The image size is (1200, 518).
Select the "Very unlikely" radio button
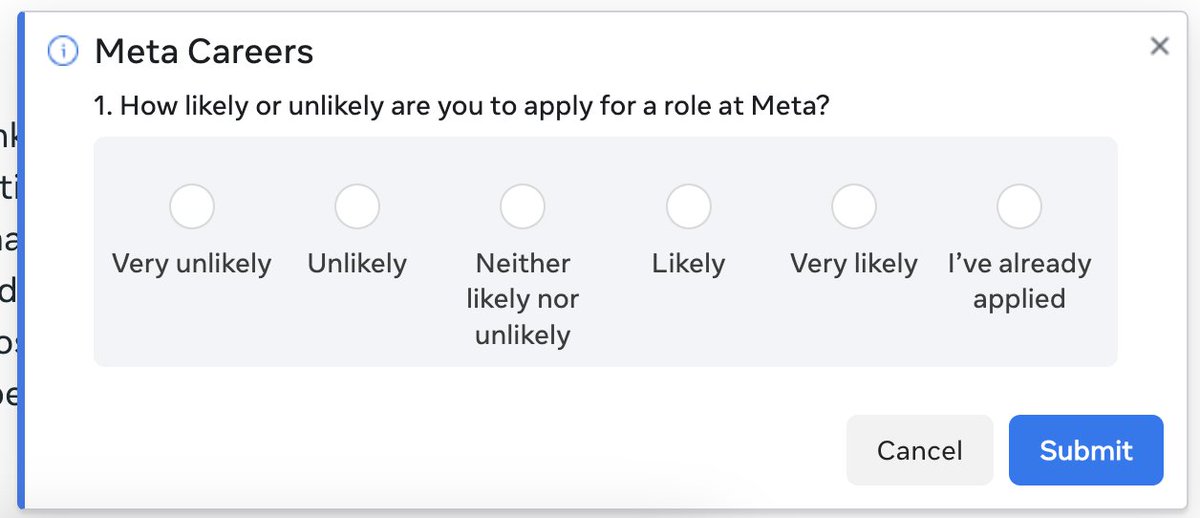[x=192, y=207]
